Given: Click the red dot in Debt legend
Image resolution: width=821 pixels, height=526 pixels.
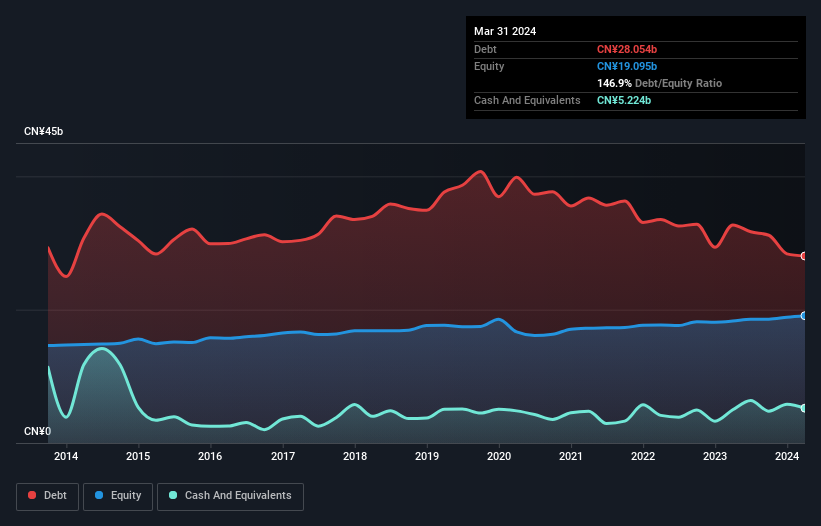Looking at the screenshot, I should tap(32, 496).
